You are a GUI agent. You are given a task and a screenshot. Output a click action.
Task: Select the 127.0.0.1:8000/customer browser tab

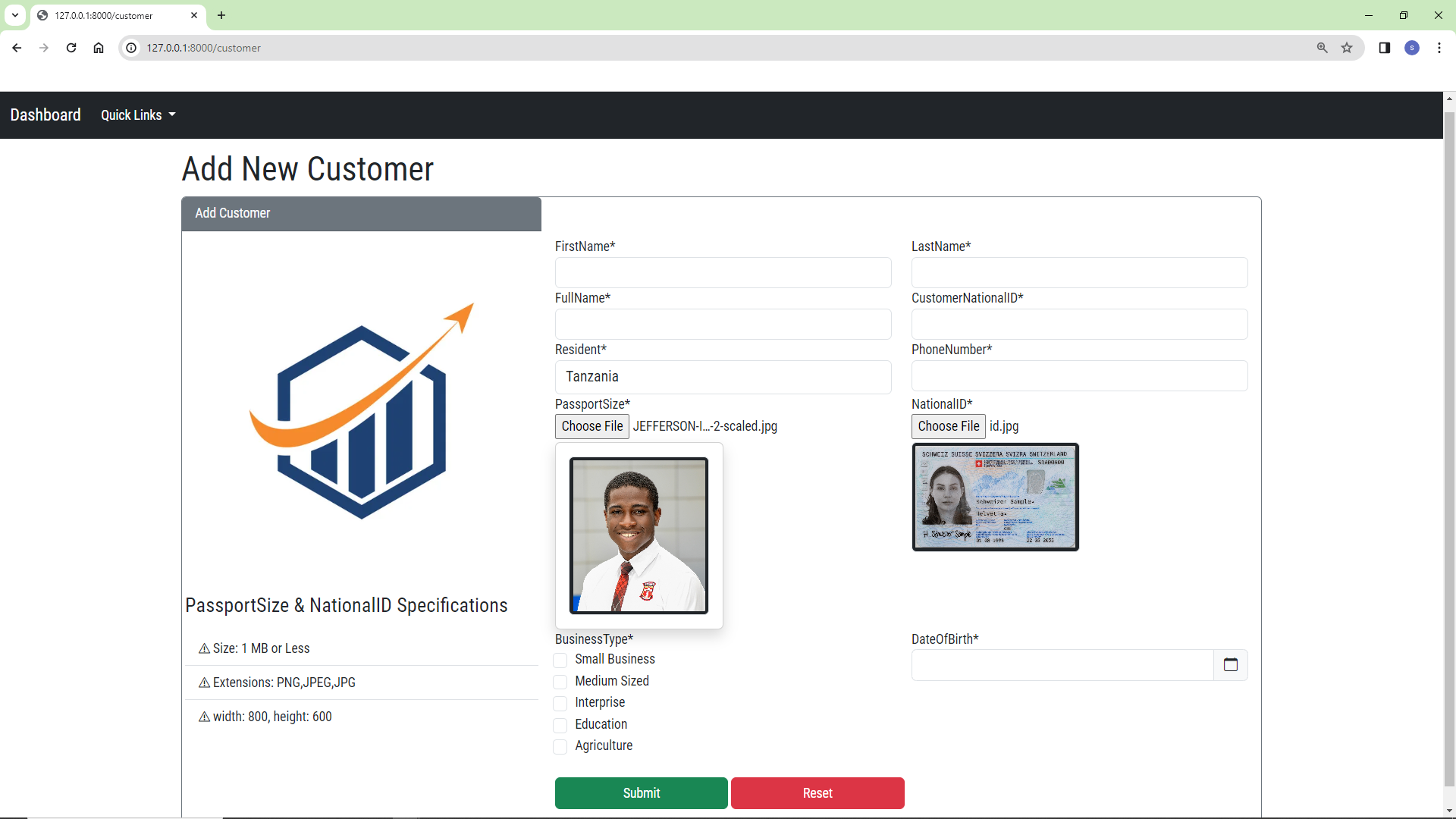click(118, 15)
